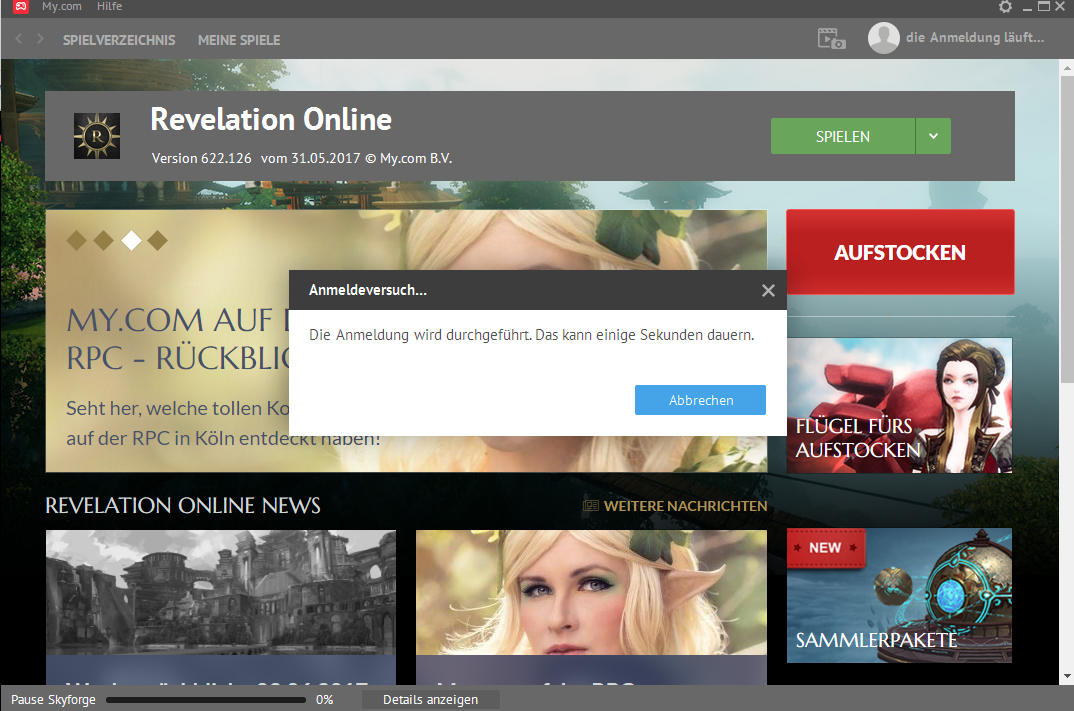The width and height of the screenshot is (1074, 711).
Task: Open the Hilfe menu
Action: click(110, 6)
